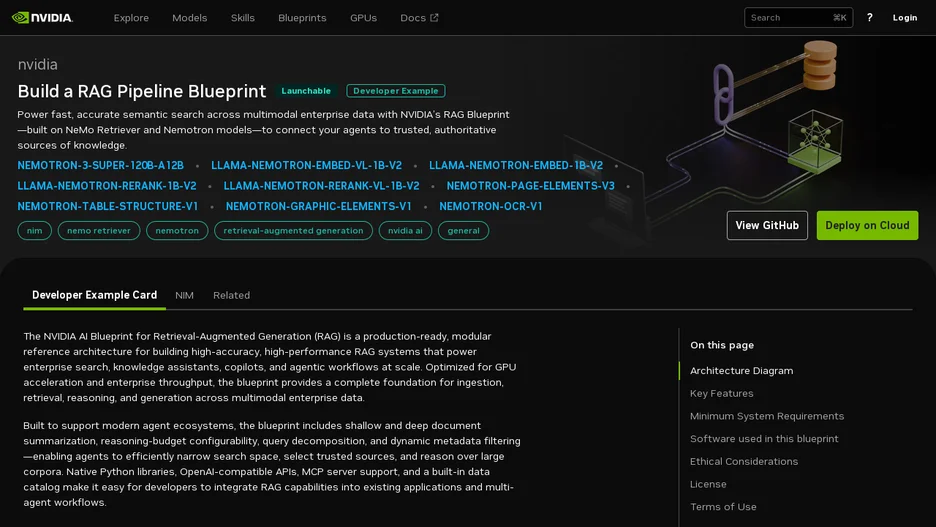Jump to License section

tap(708, 484)
